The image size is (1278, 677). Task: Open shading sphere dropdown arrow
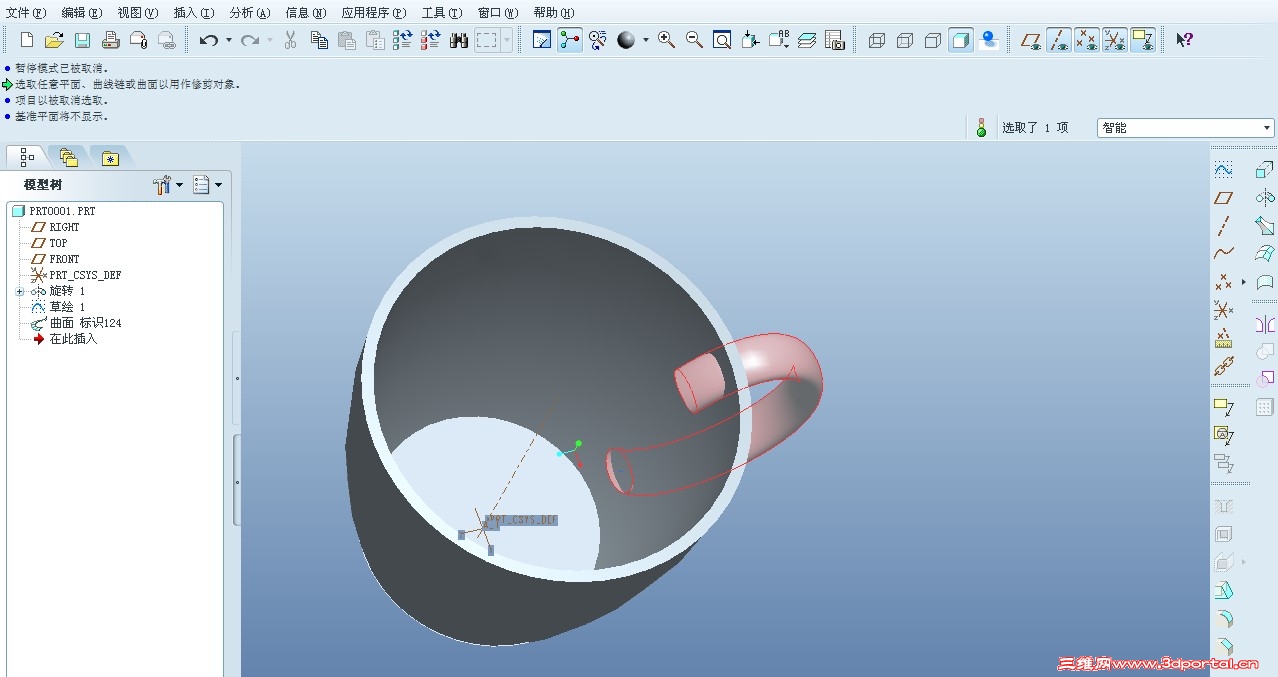645,40
